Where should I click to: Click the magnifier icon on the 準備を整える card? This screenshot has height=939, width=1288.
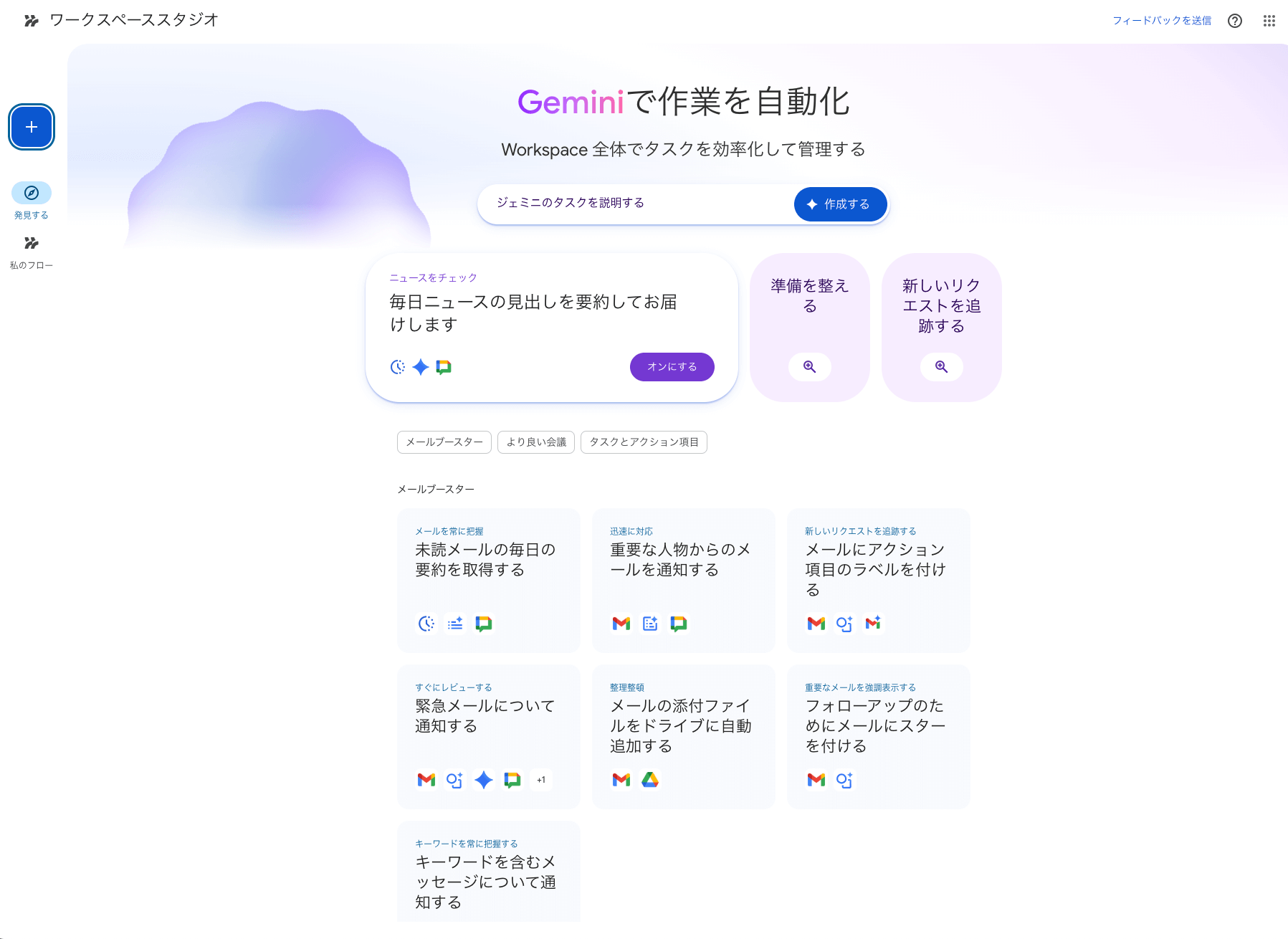click(x=809, y=367)
